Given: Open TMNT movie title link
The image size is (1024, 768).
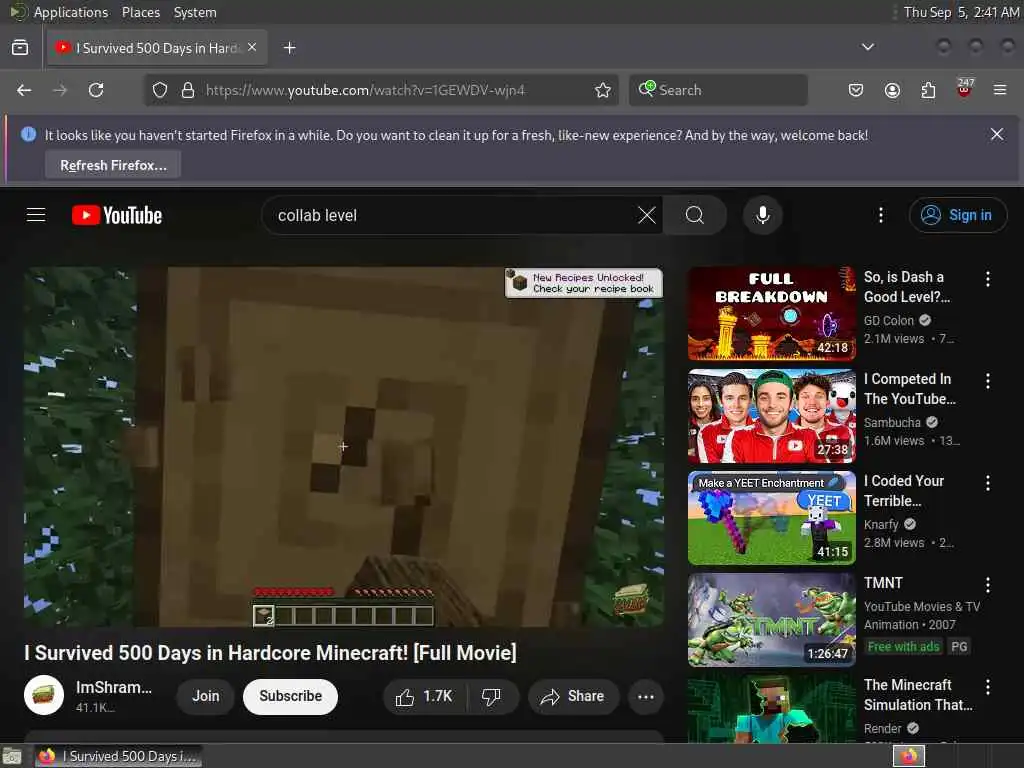Looking at the screenshot, I should point(883,583).
